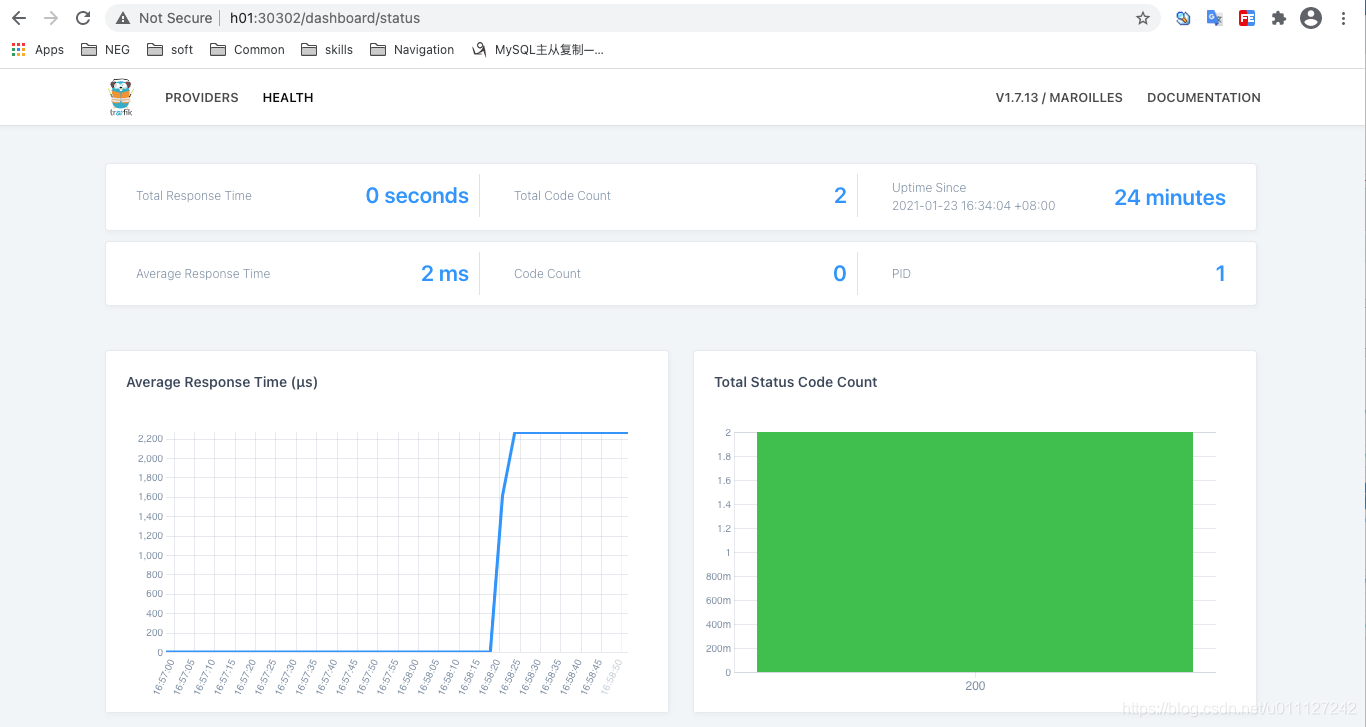The image size is (1366, 727).
Task: Click the Total Code Count value 2
Action: (x=840, y=196)
